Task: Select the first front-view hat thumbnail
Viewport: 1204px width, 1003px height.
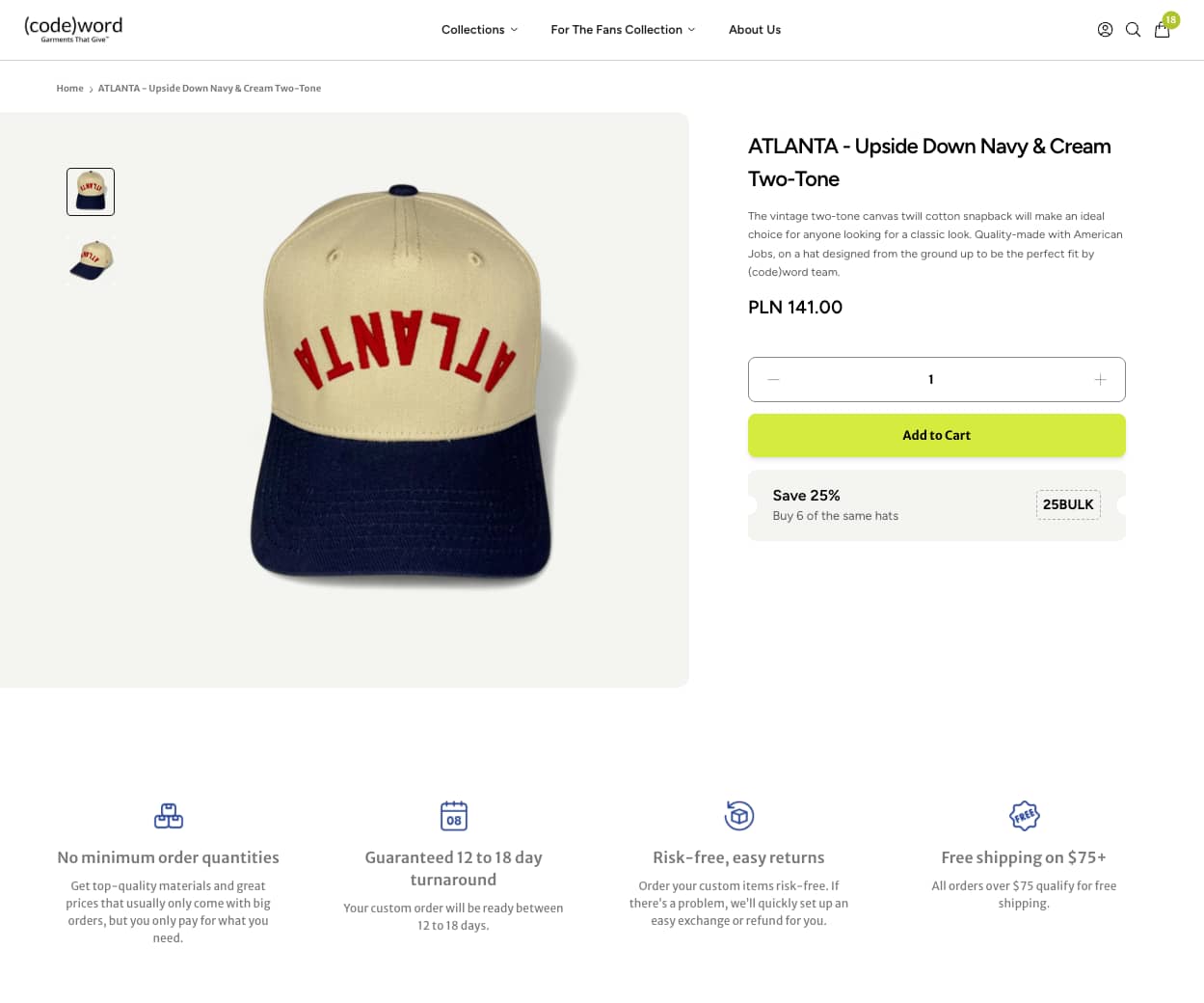Action: (x=91, y=192)
